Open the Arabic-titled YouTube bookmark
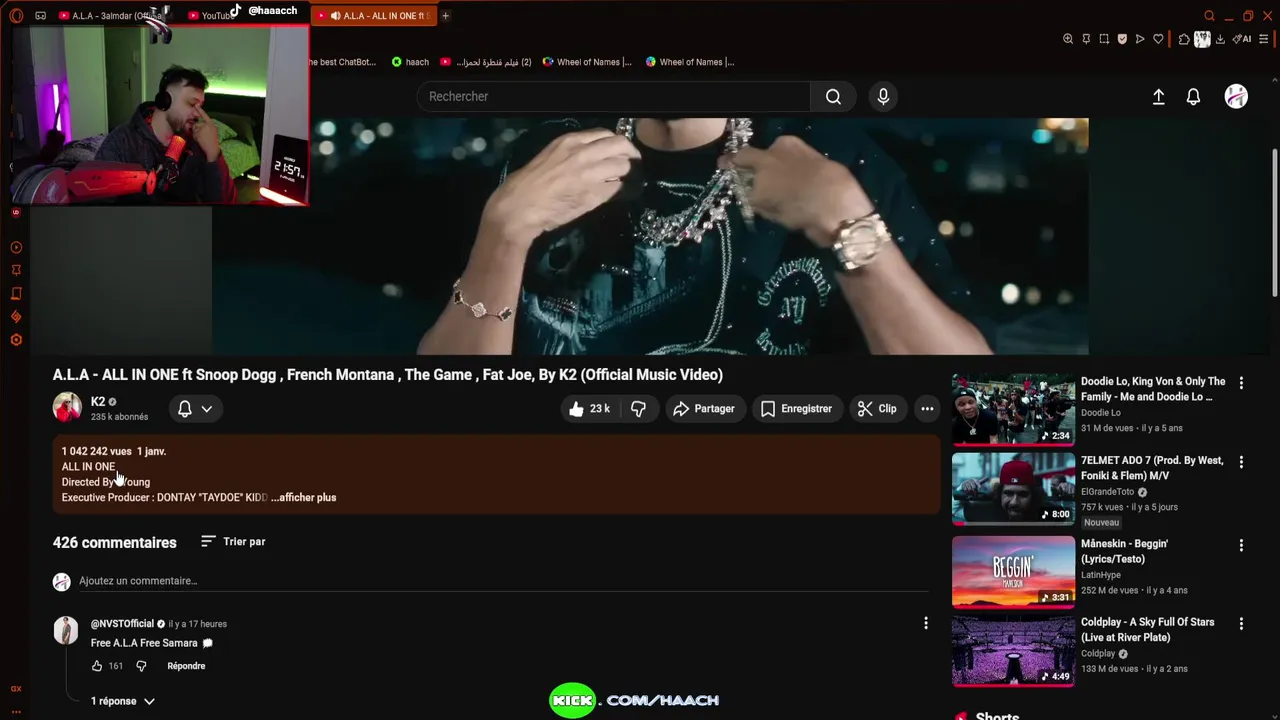Viewport: 1280px width, 720px height. tap(486, 62)
